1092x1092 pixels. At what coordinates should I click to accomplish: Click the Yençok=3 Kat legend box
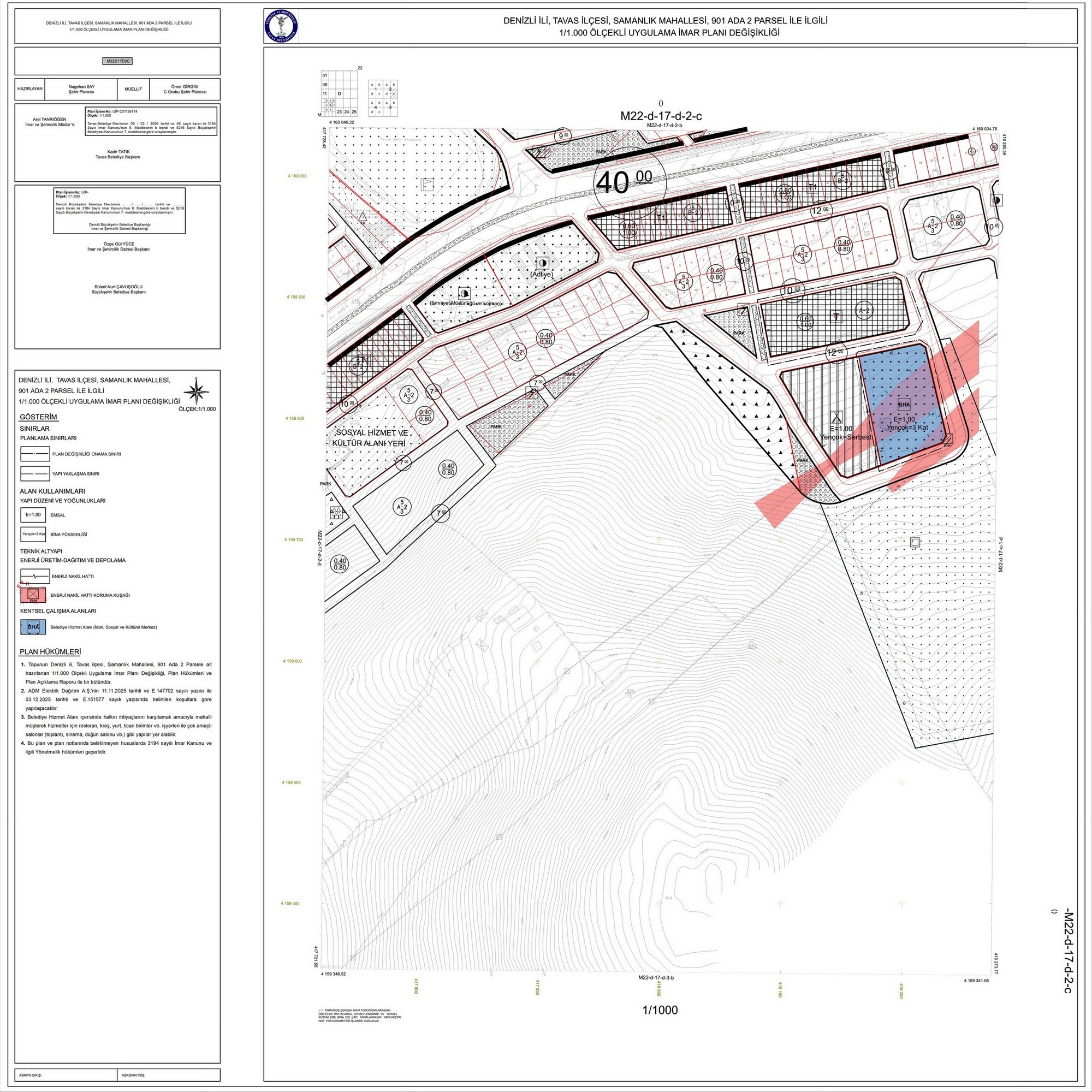point(33,534)
